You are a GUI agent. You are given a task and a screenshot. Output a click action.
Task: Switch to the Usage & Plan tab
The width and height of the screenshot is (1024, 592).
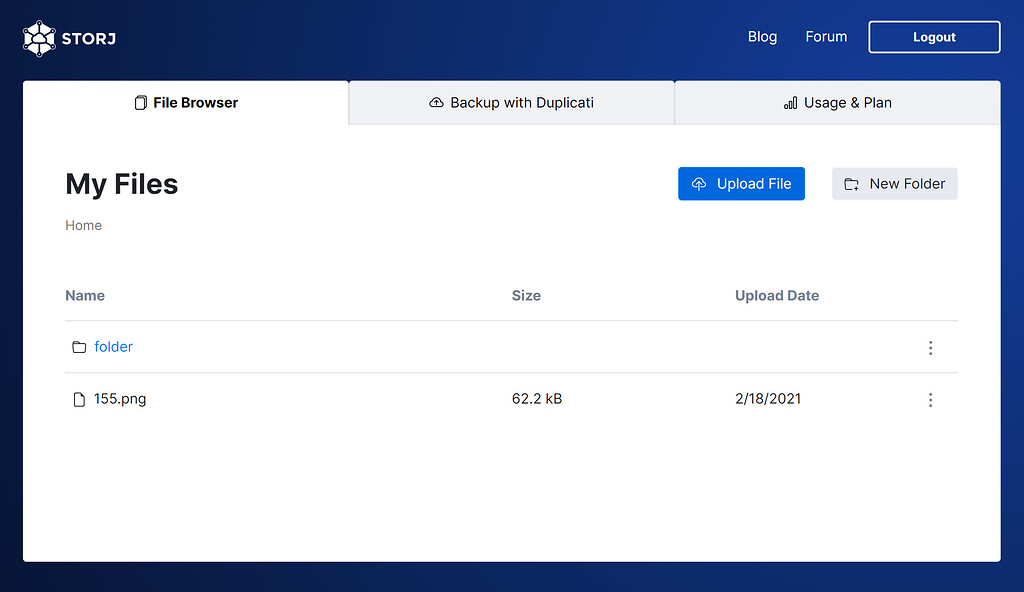837,103
